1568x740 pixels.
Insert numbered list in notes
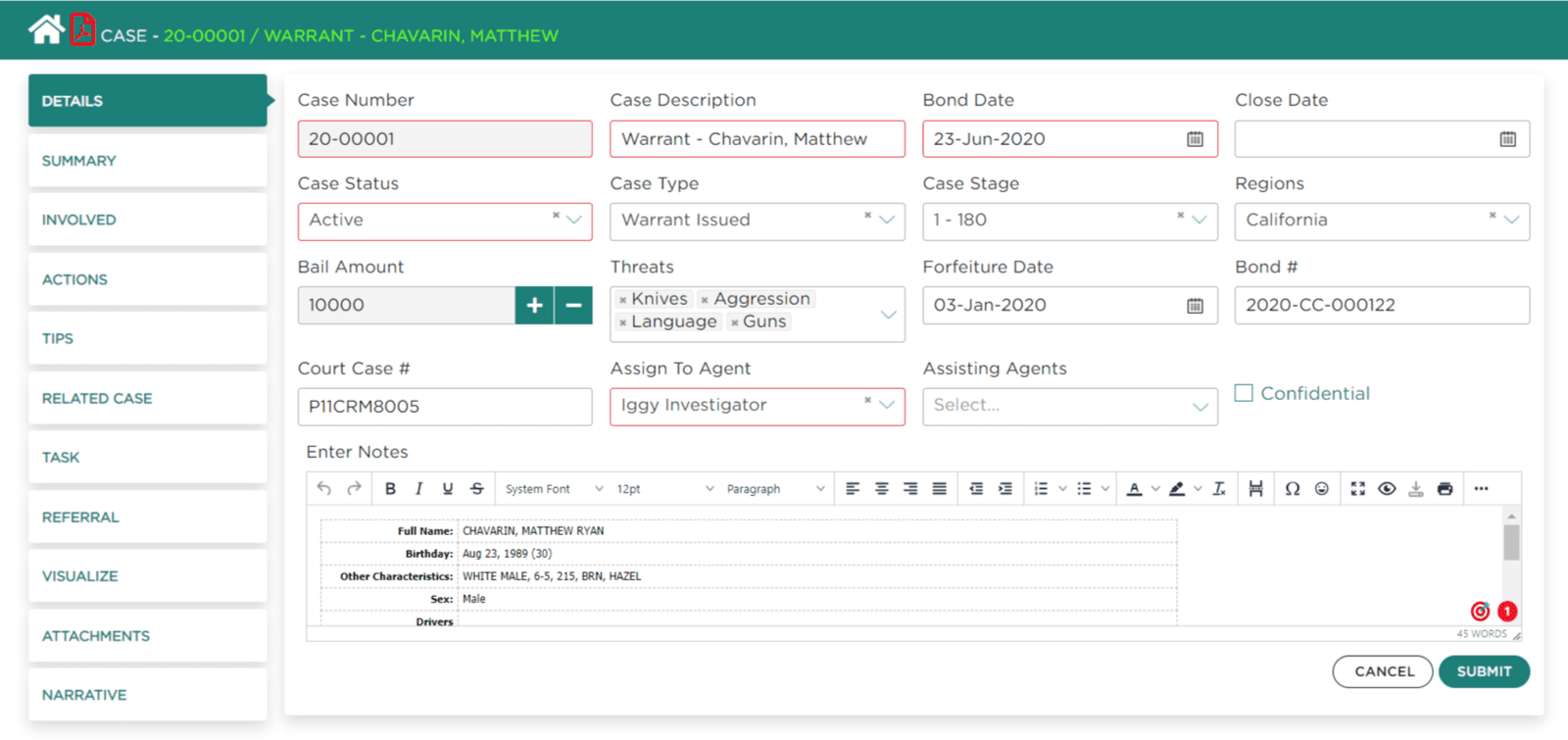(1041, 488)
